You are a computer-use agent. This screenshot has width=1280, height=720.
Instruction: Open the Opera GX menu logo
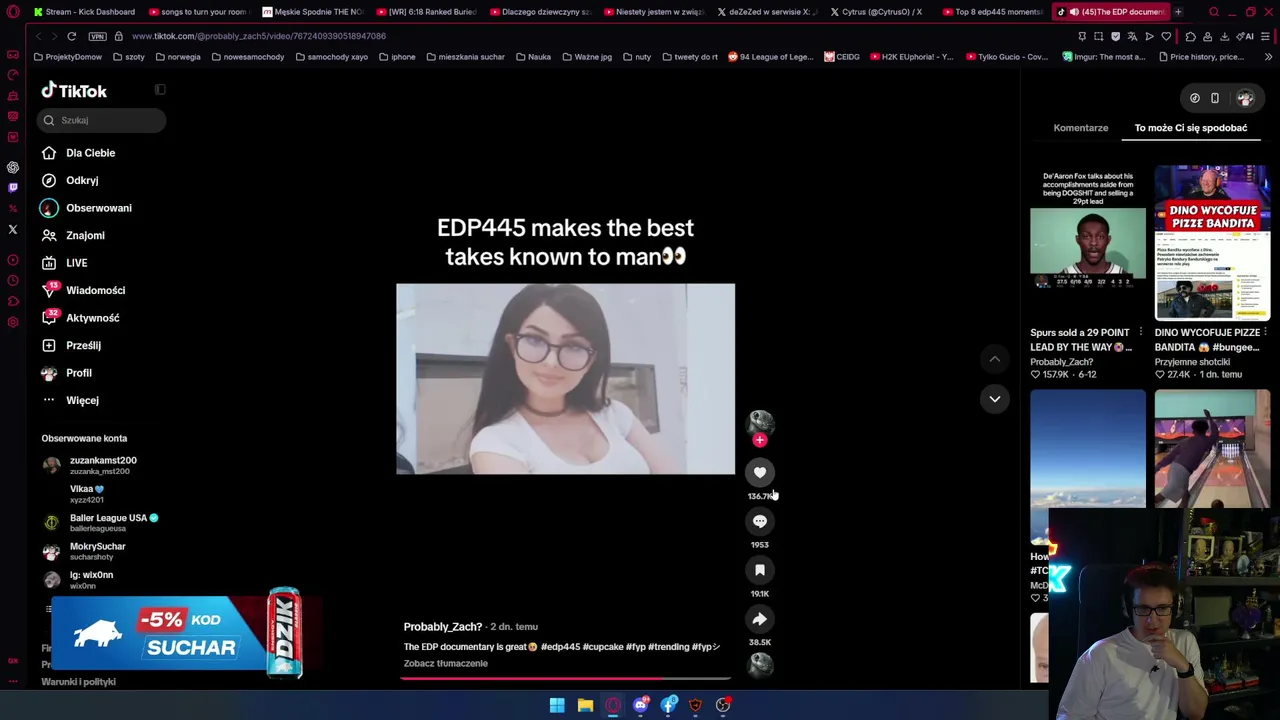click(x=13, y=12)
